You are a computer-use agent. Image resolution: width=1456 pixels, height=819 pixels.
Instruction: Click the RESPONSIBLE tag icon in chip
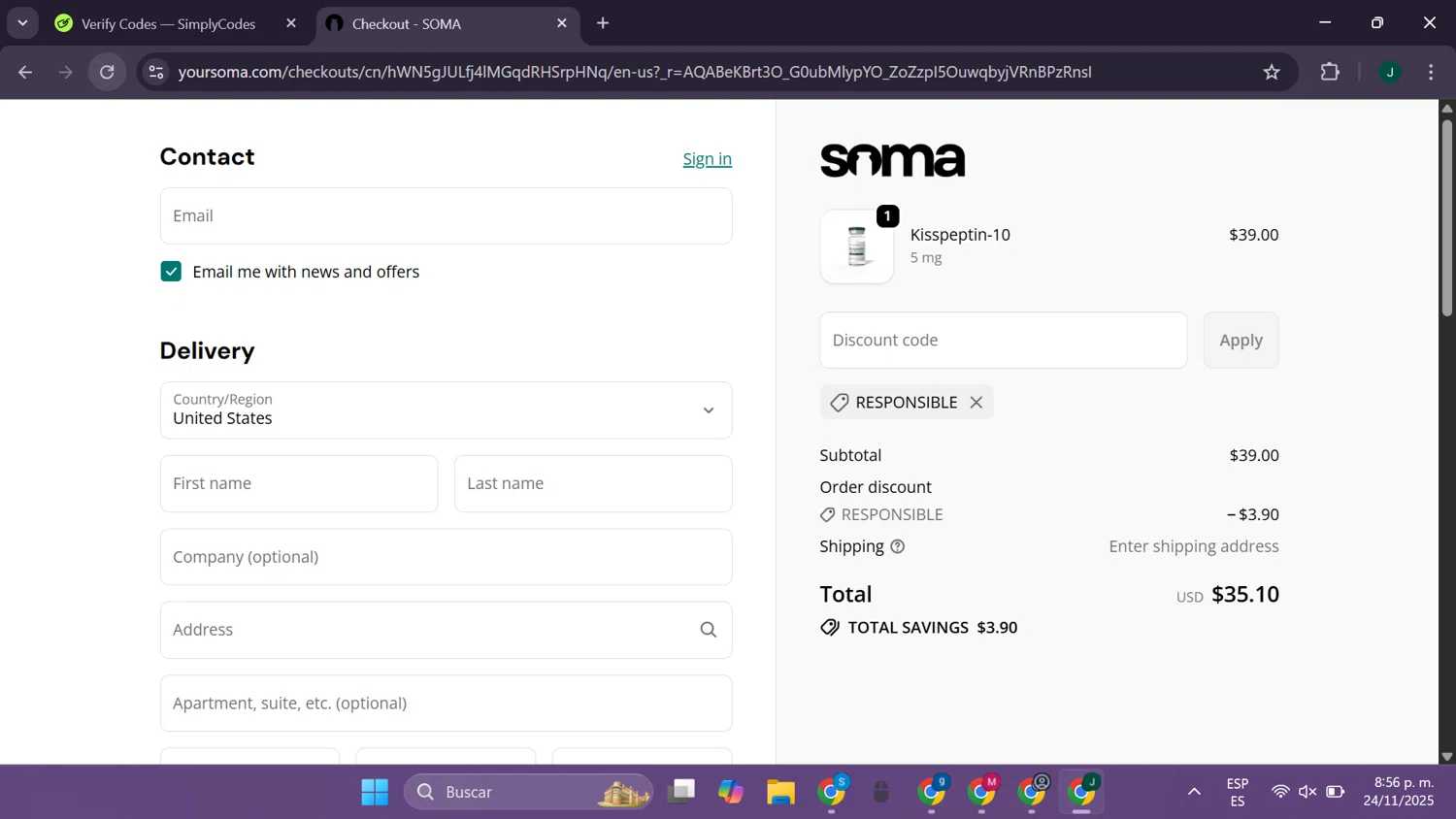point(840,402)
